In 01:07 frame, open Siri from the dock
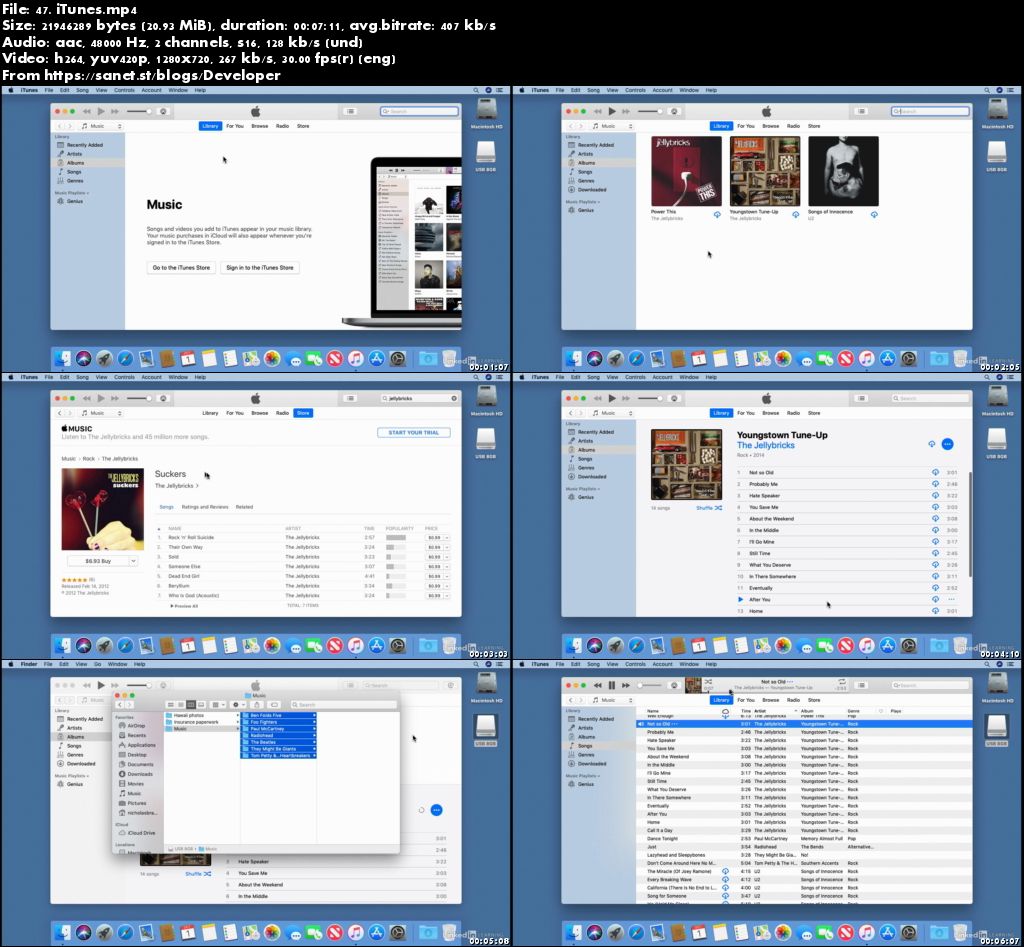The height and width of the screenshot is (947, 1024). coord(83,358)
